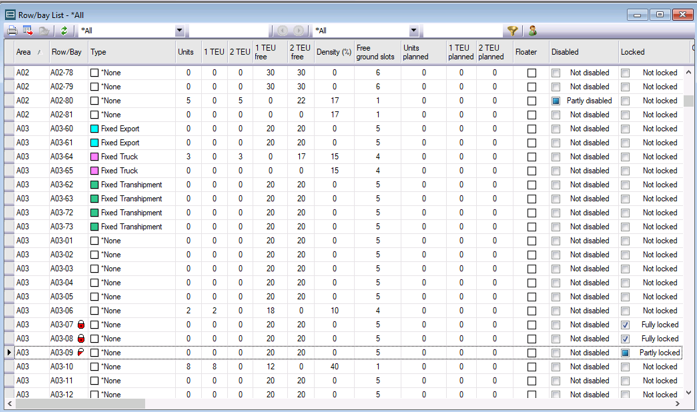
Task: Click the previous arrow button in toolbar
Action: coord(283,31)
